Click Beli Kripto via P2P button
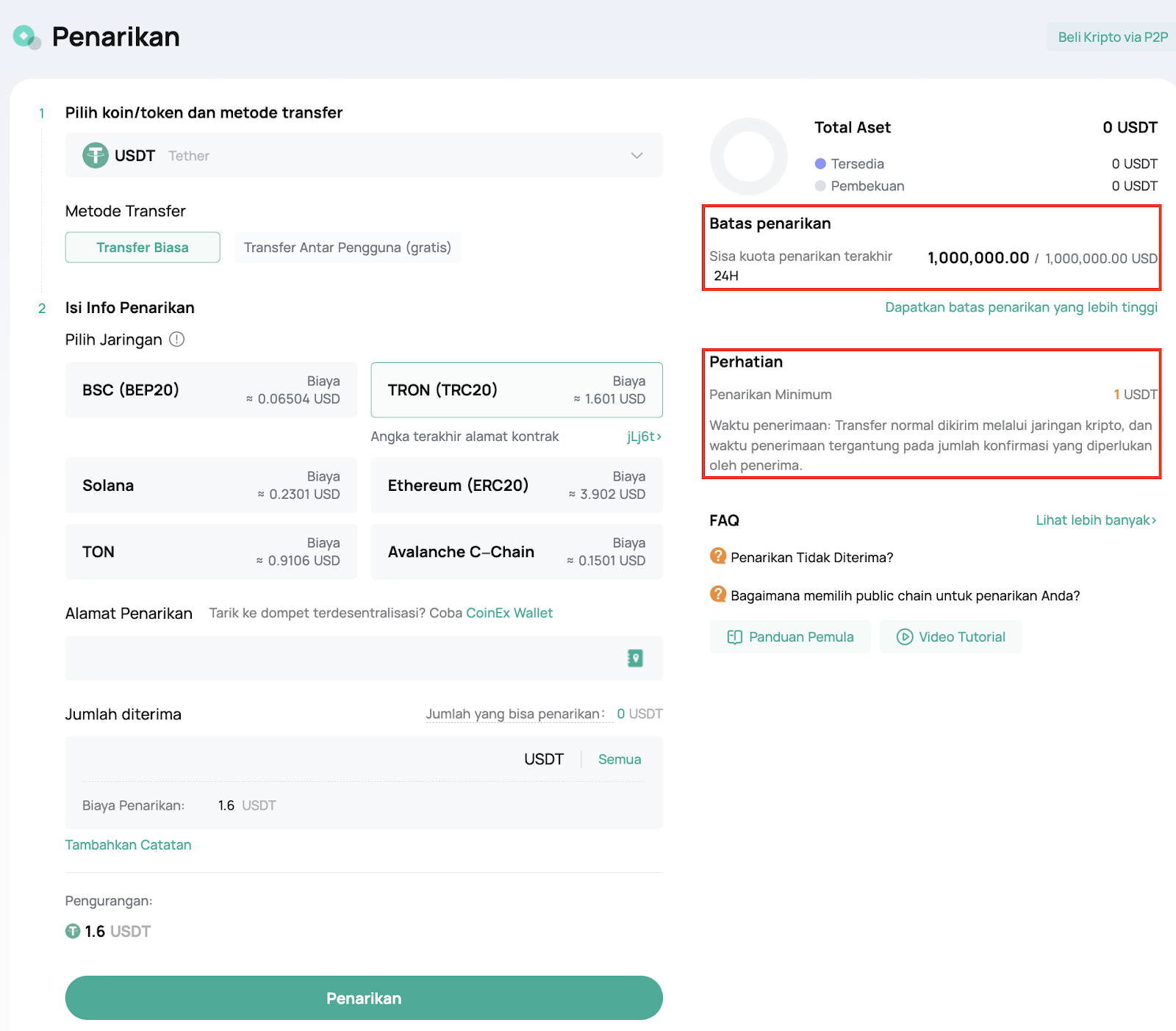 click(x=1112, y=37)
